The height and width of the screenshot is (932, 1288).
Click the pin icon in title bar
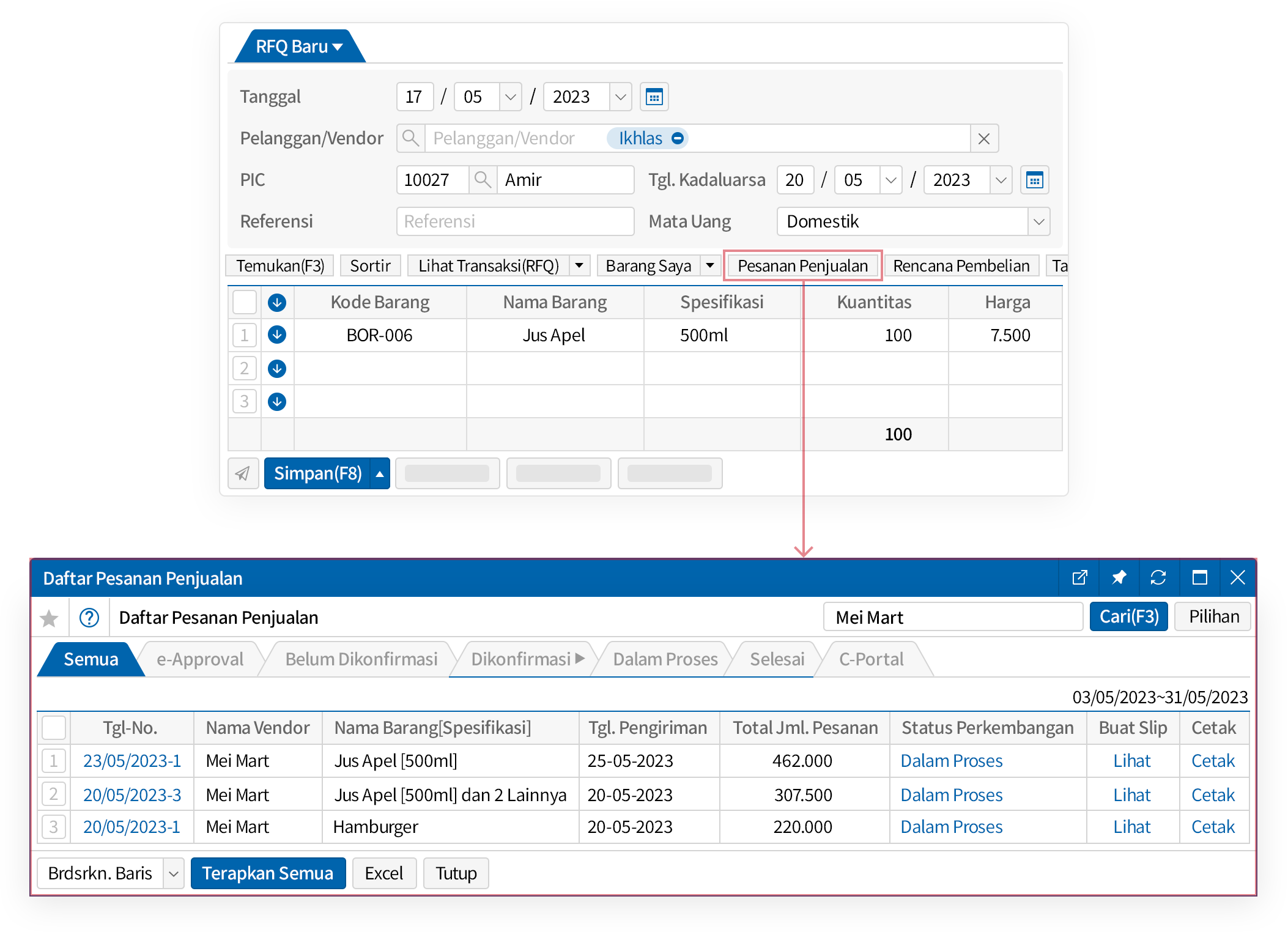click(1119, 578)
